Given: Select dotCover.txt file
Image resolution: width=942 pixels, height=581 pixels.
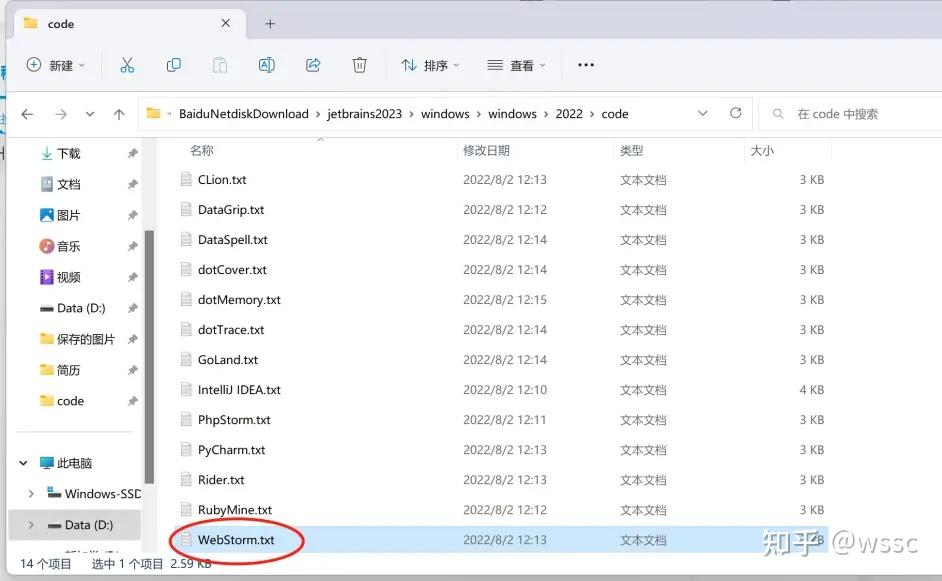Looking at the screenshot, I should pyautogui.click(x=232, y=269).
